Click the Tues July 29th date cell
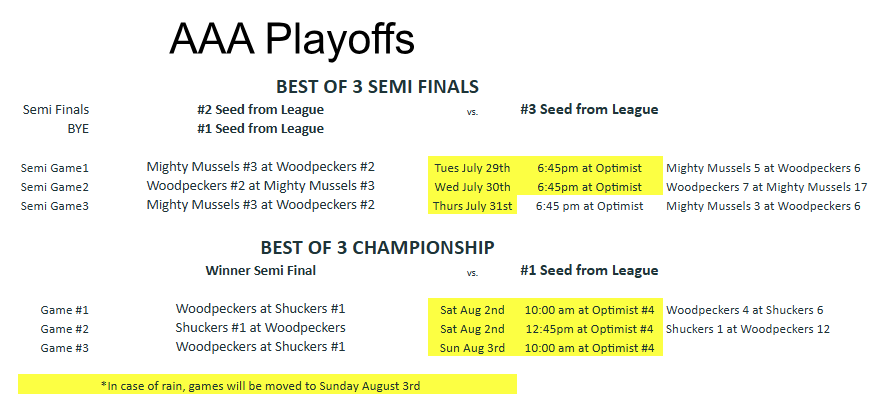The height and width of the screenshot is (415, 894). pyautogui.click(x=472, y=168)
